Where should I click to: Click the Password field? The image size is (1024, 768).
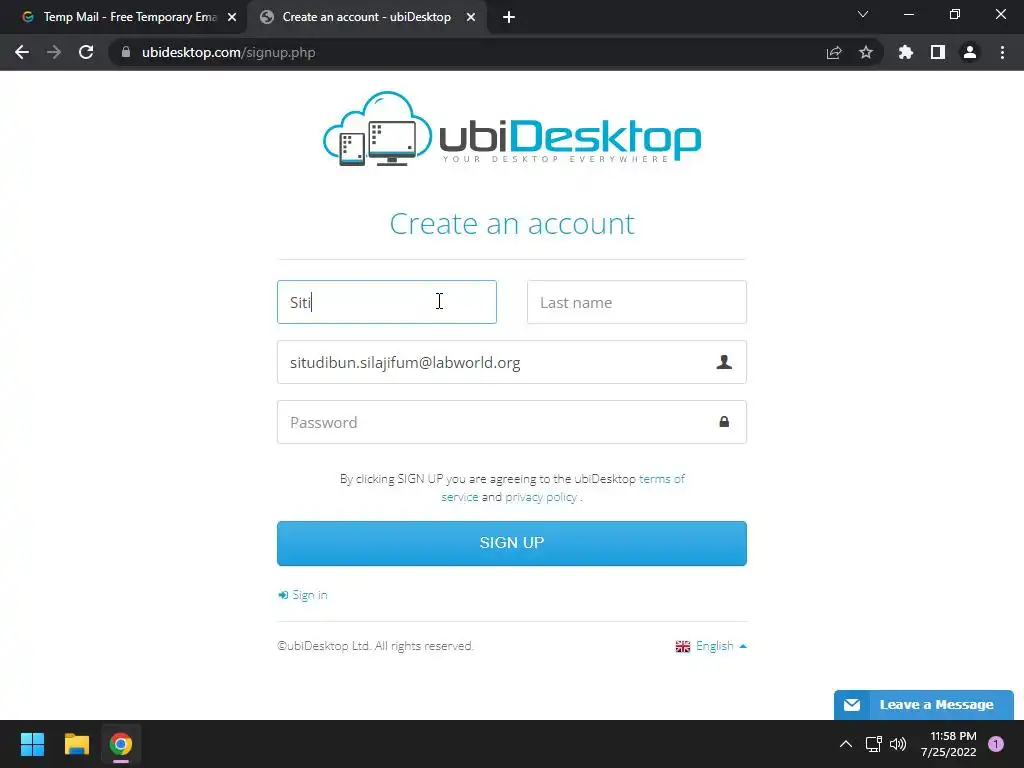click(512, 422)
